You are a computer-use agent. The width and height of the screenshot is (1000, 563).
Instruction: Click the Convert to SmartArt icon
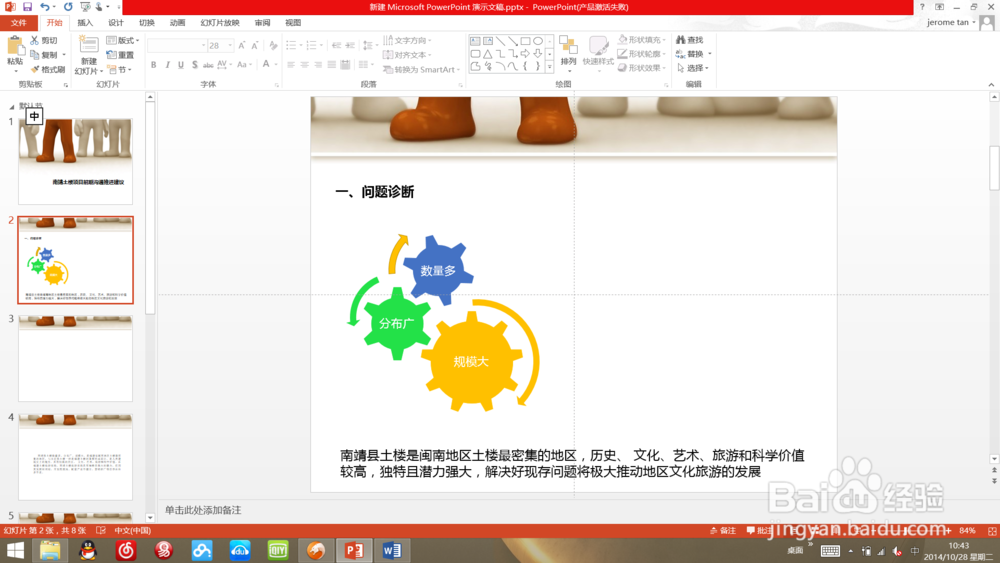tap(387, 69)
